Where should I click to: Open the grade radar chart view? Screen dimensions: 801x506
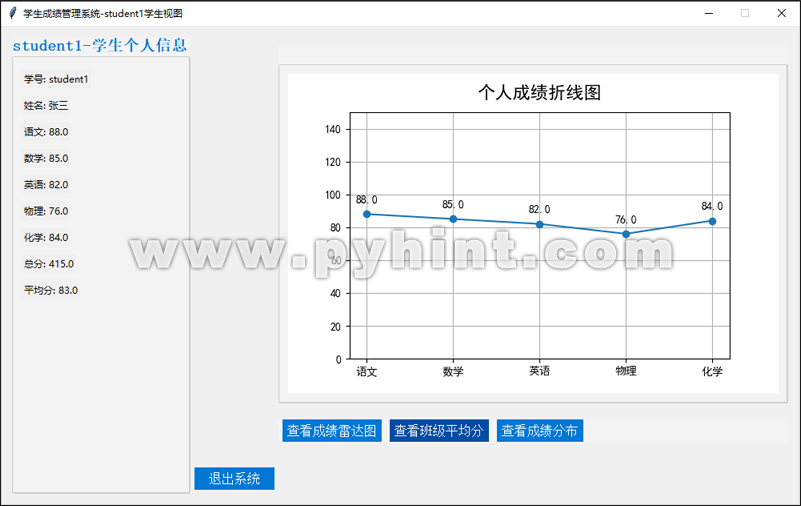pyautogui.click(x=332, y=430)
